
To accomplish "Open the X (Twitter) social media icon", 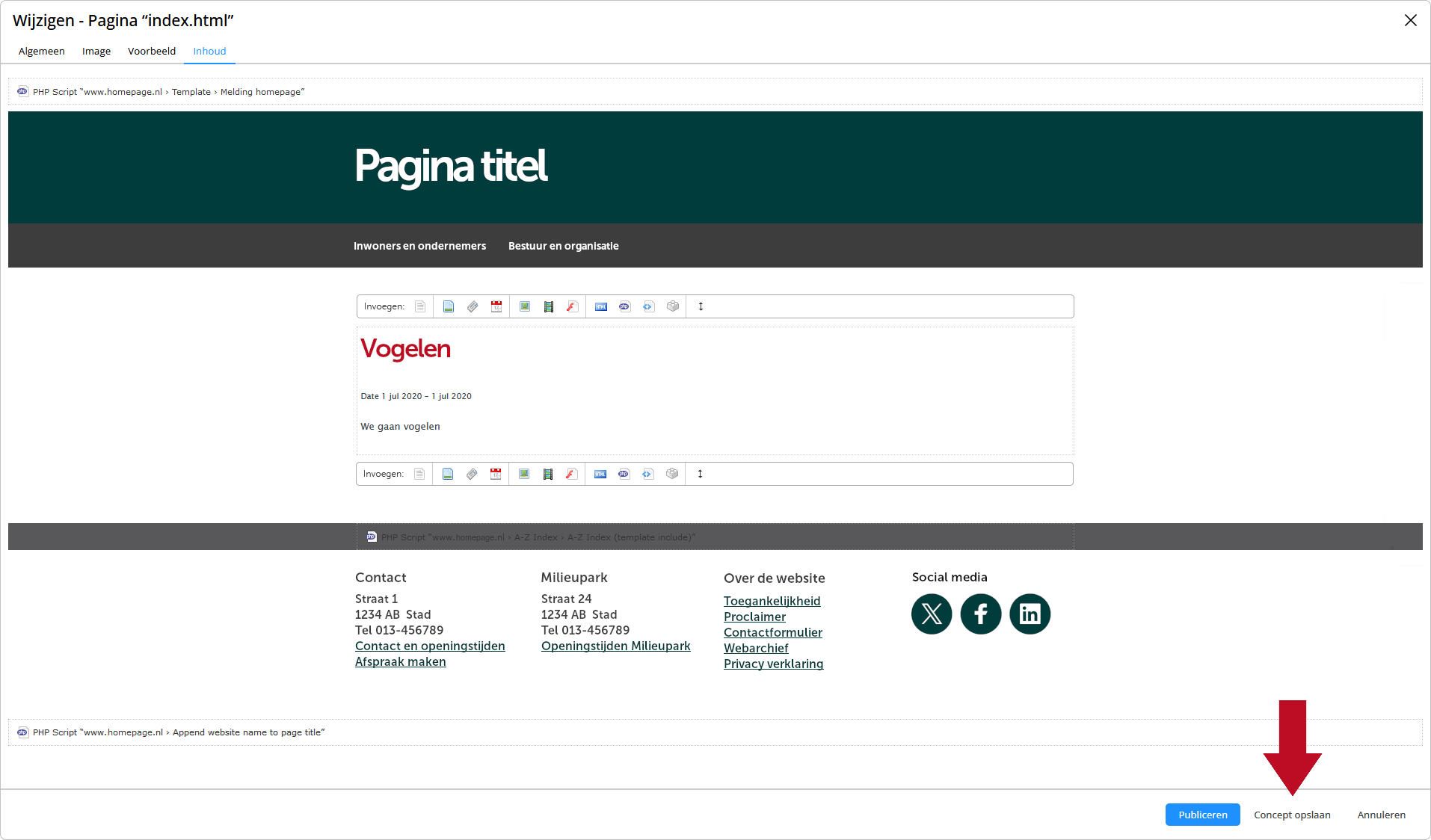I will 932,614.
